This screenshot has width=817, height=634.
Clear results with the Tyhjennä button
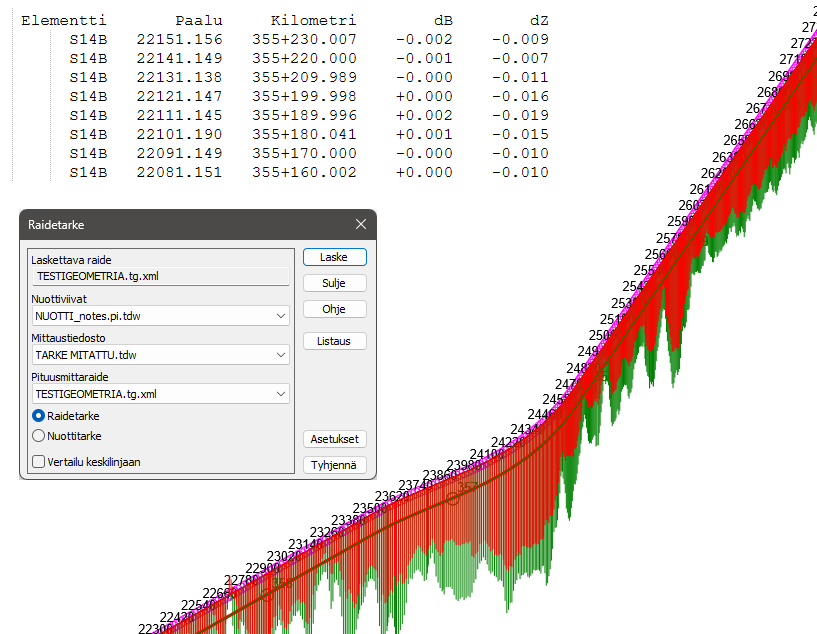[x=334, y=465]
